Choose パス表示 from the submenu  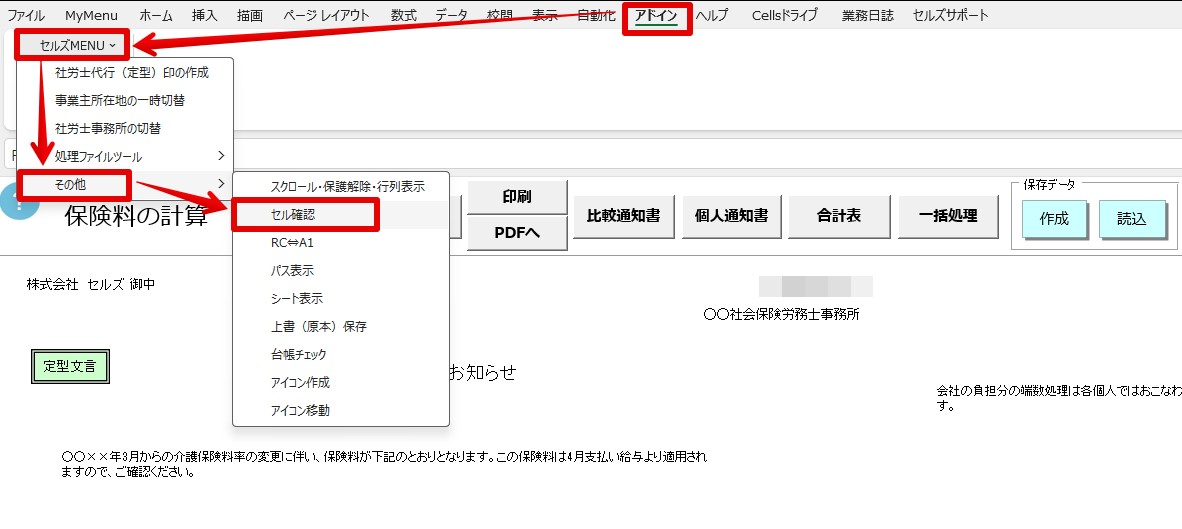pyautogui.click(x=341, y=271)
